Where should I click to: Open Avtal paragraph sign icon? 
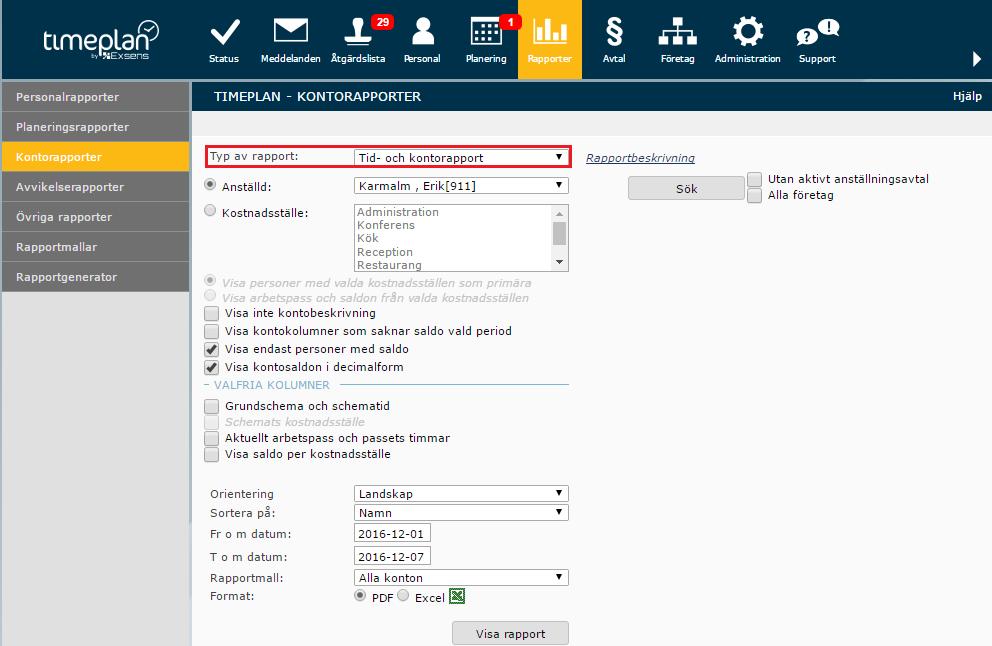pyautogui.click(x=614, y=32)
